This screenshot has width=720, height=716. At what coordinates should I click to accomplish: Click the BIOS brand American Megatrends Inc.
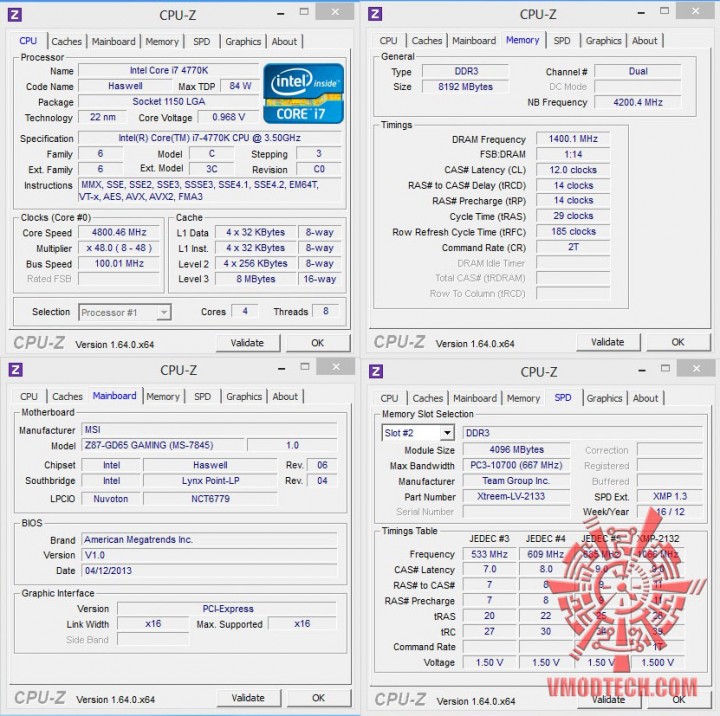point(209,540)
